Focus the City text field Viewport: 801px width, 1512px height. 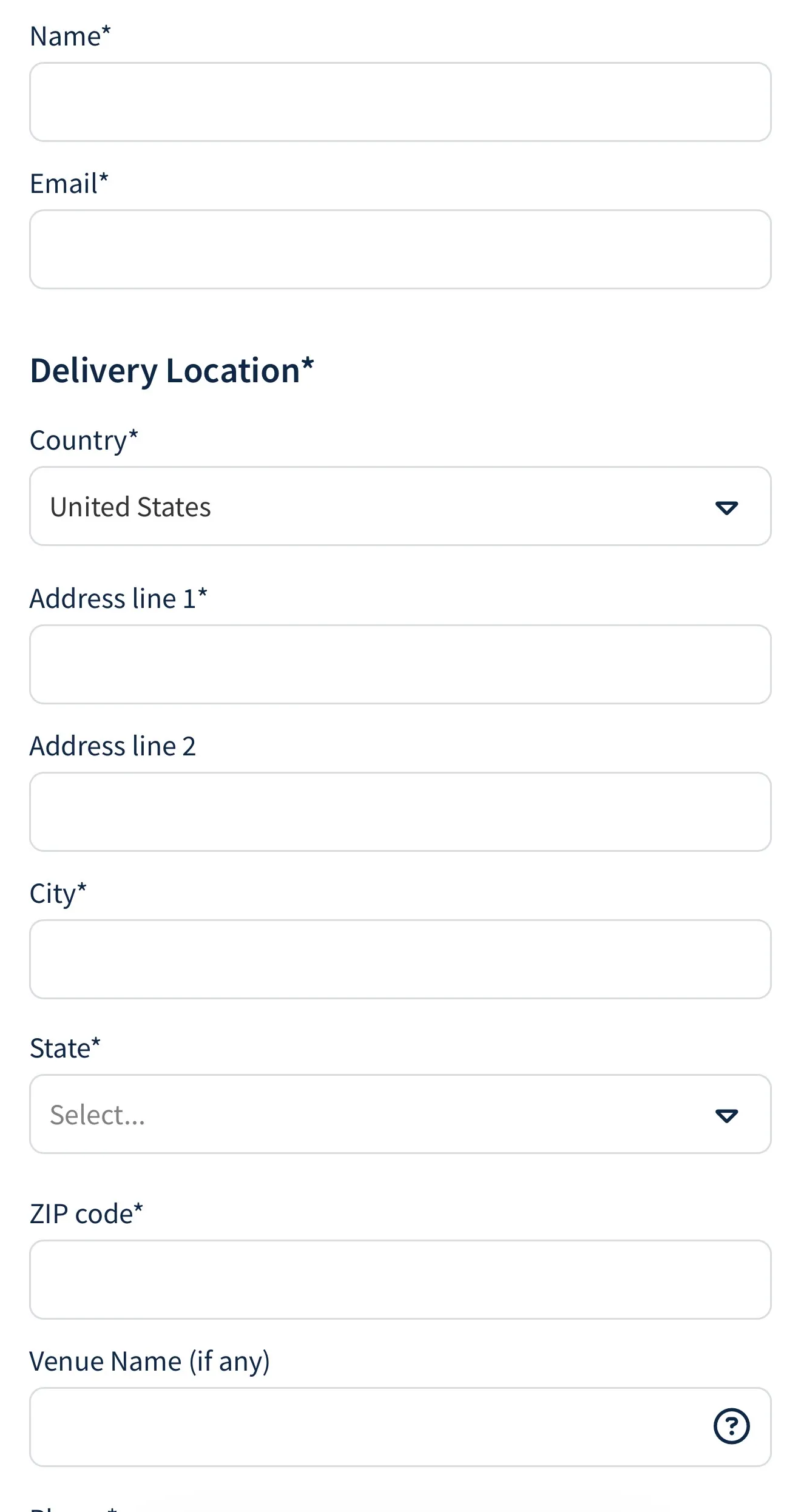[400, 959]
